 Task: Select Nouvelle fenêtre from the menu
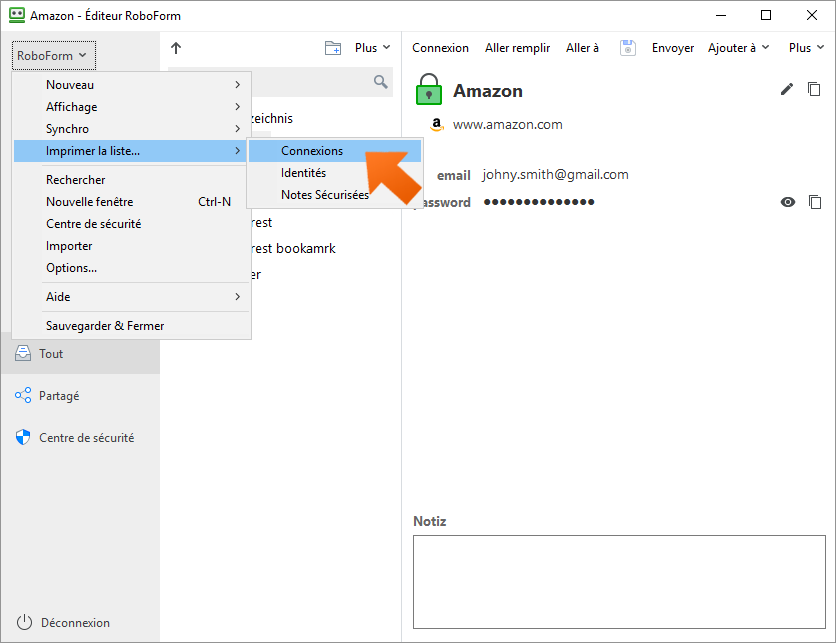[x=132, y=202]
